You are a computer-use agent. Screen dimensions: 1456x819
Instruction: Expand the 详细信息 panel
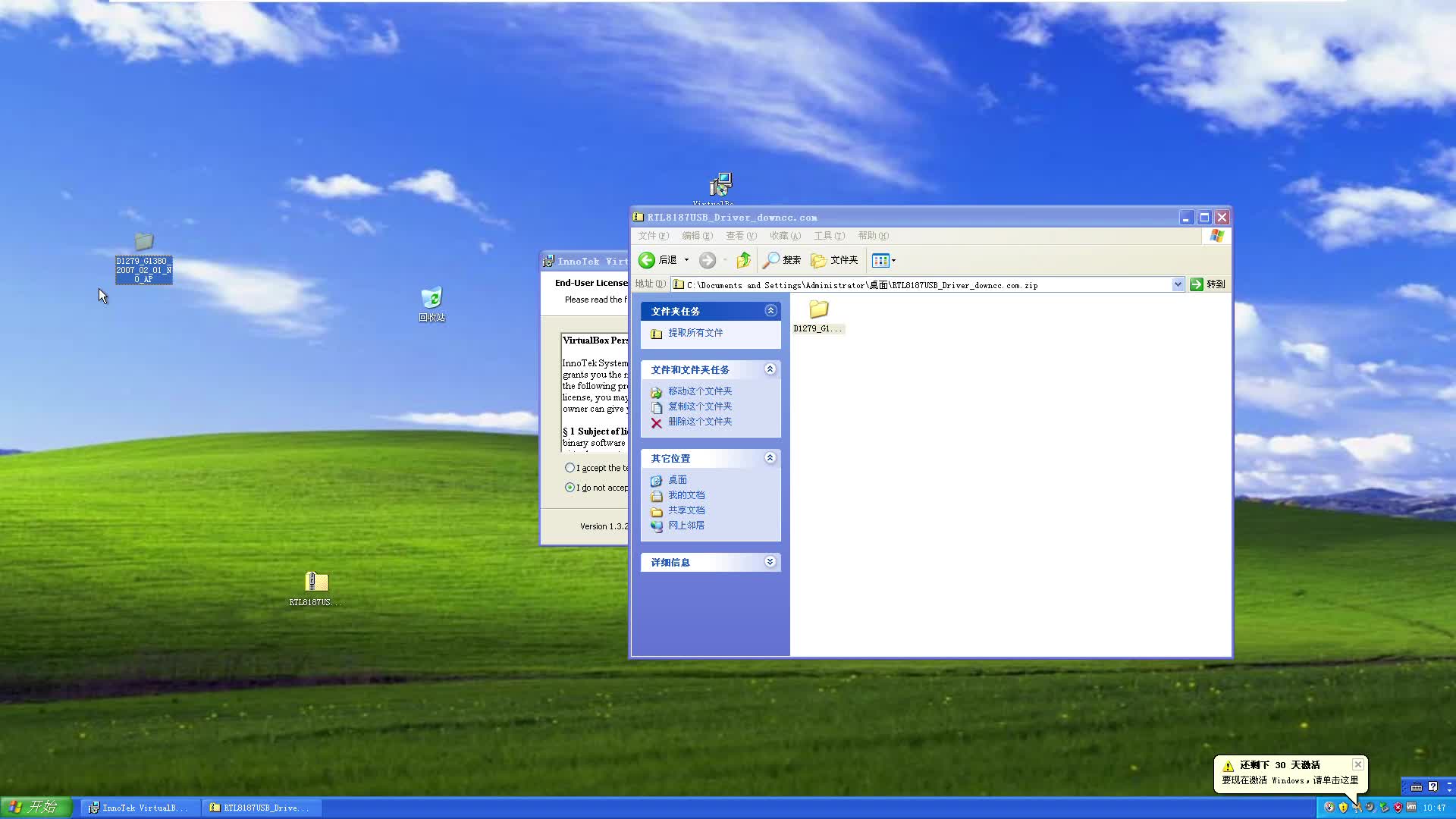tap(770, 562)
